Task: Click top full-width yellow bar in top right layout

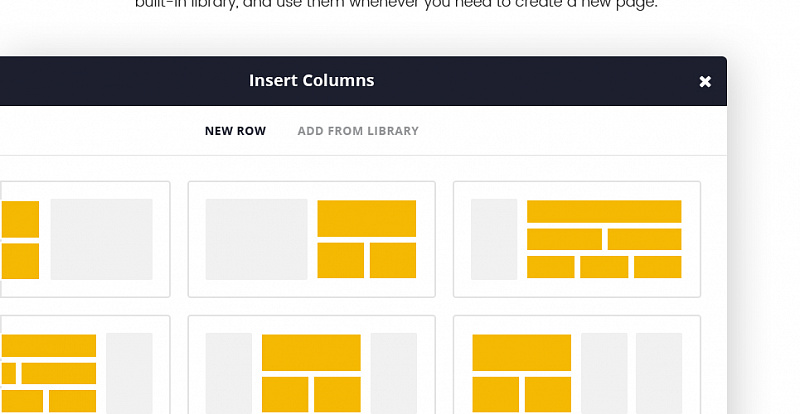Action: click(604, 211)
